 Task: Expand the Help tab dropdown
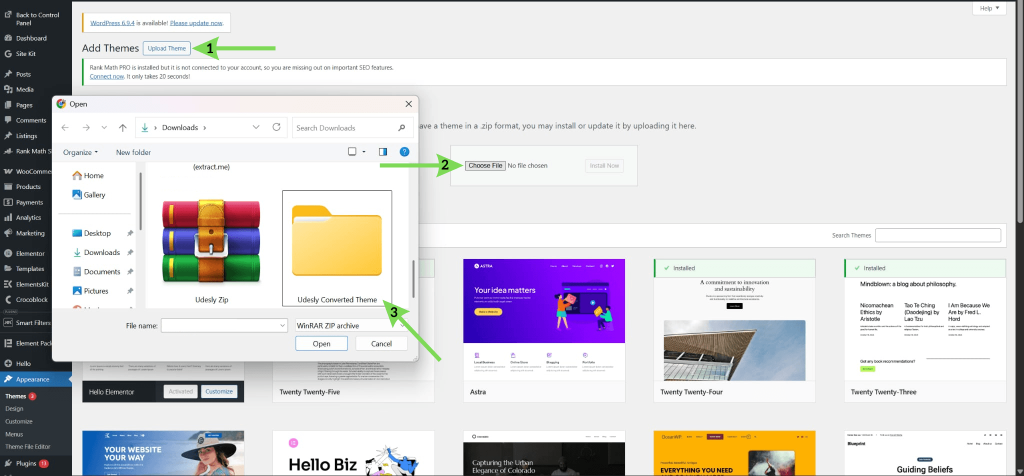[989, 8]
